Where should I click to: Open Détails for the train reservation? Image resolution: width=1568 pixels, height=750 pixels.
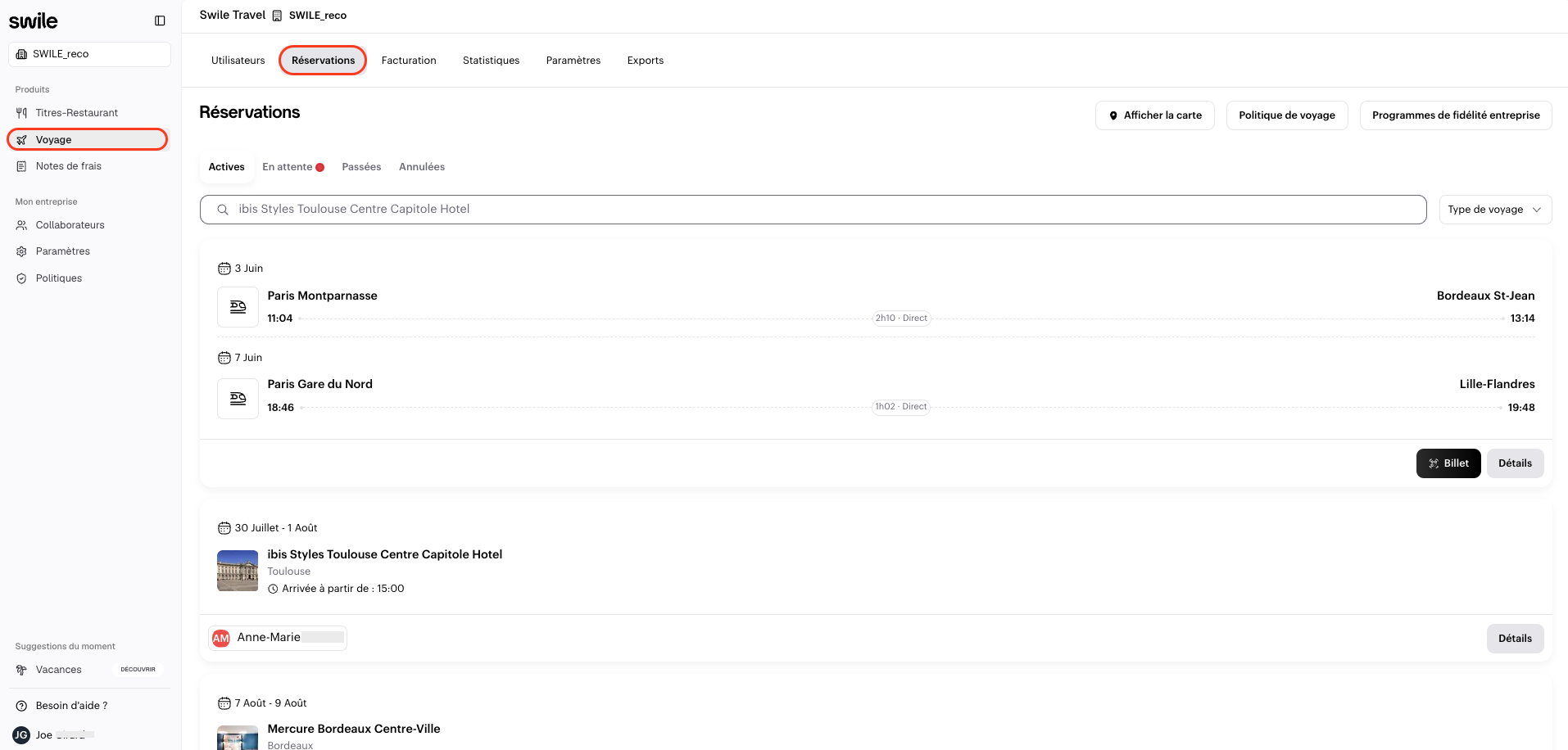(x=1516, y=463)
